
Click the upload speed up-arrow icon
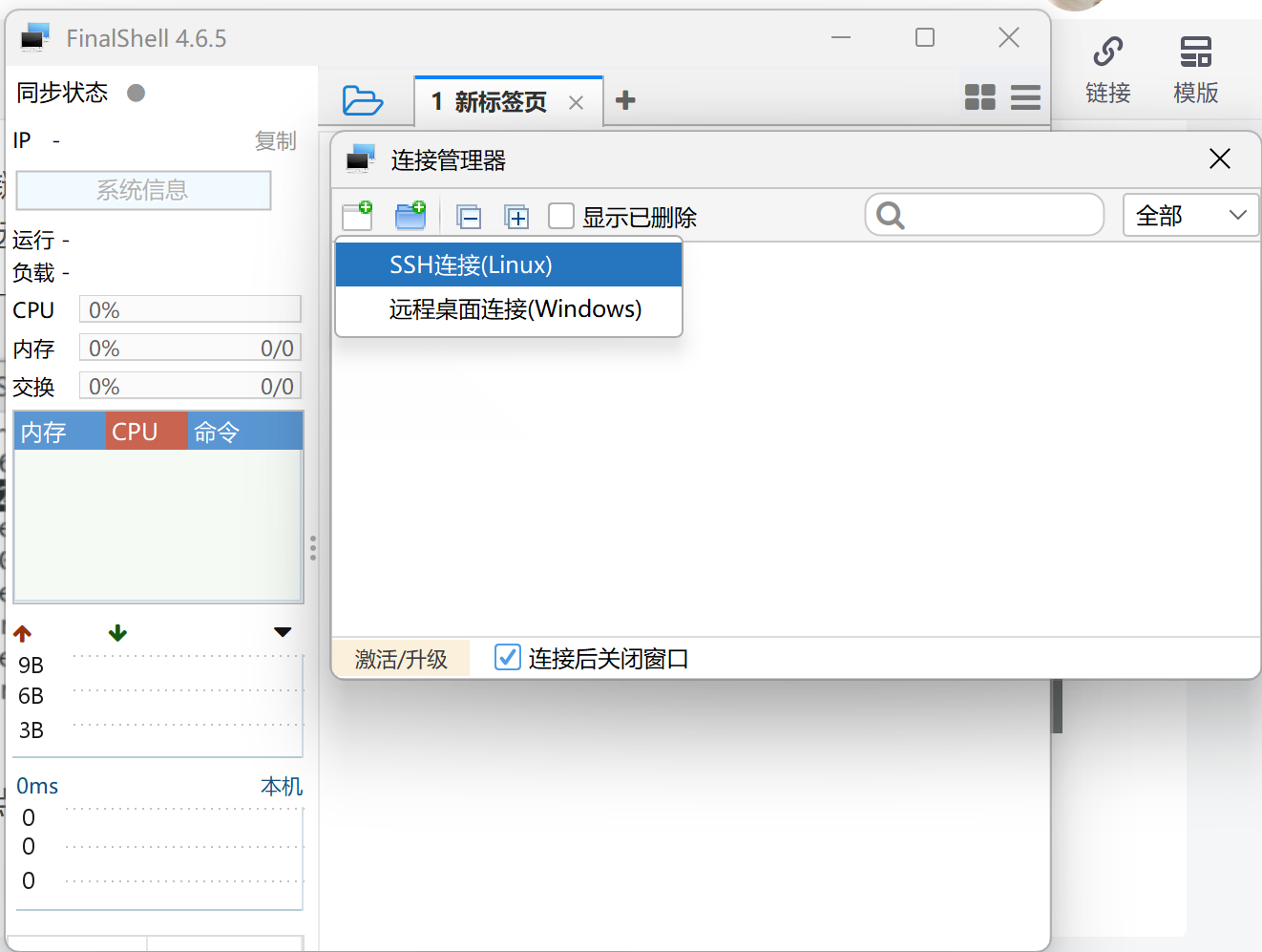(23, 633)
